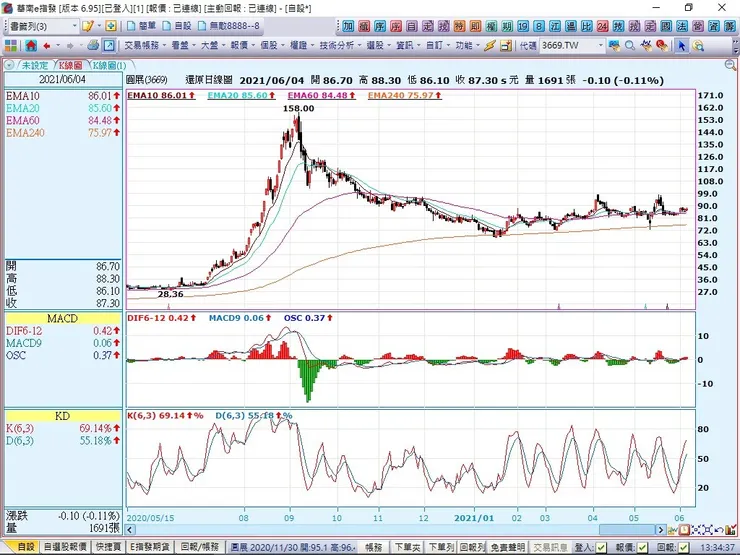This screenshot has height=555, width=740.
Task: Click the '法' toolbar icon
Action: click(682, 26)
